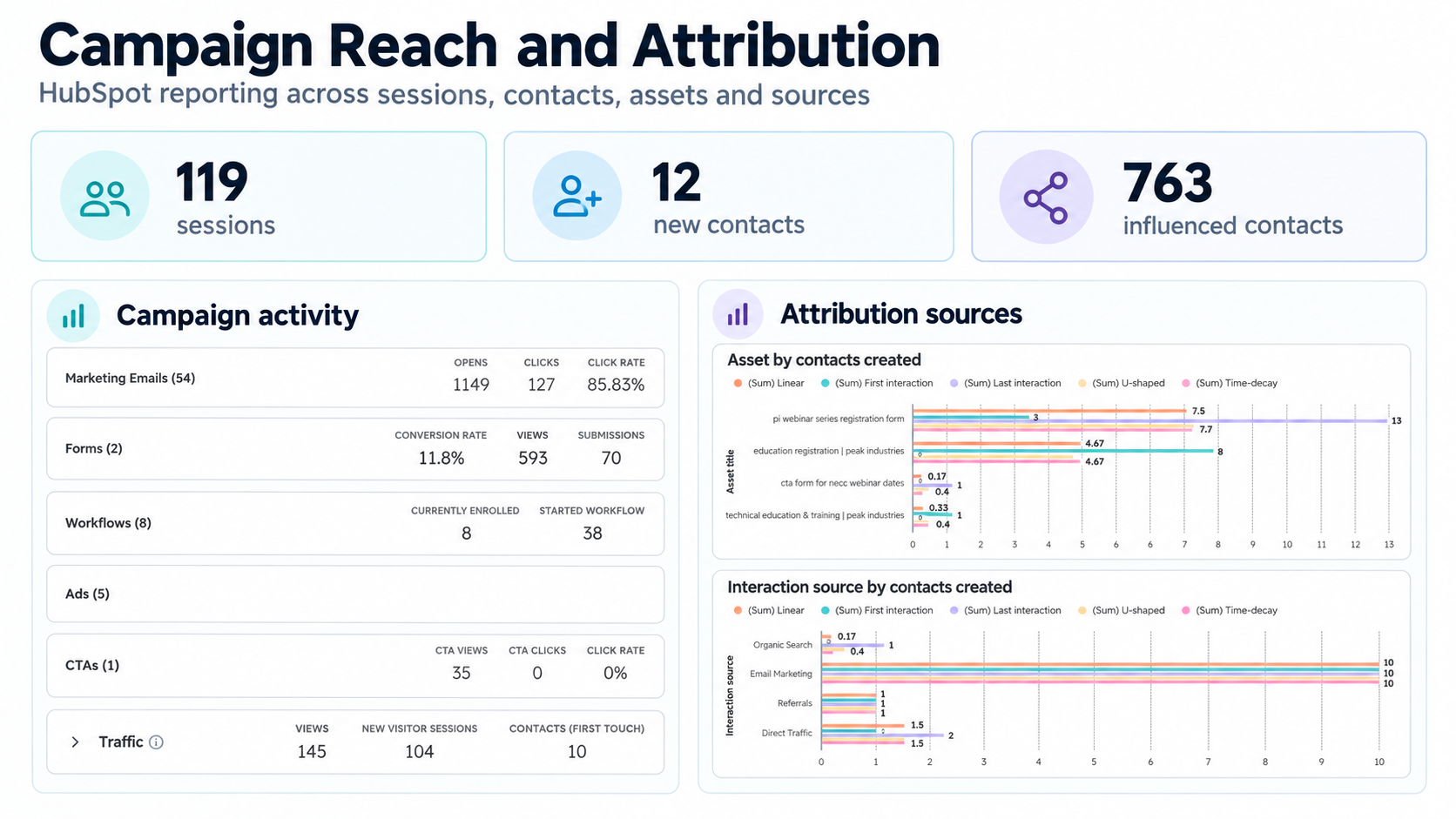Toggle (Sum) Time-decay legend in Interaction source chart

point(1230,610)
